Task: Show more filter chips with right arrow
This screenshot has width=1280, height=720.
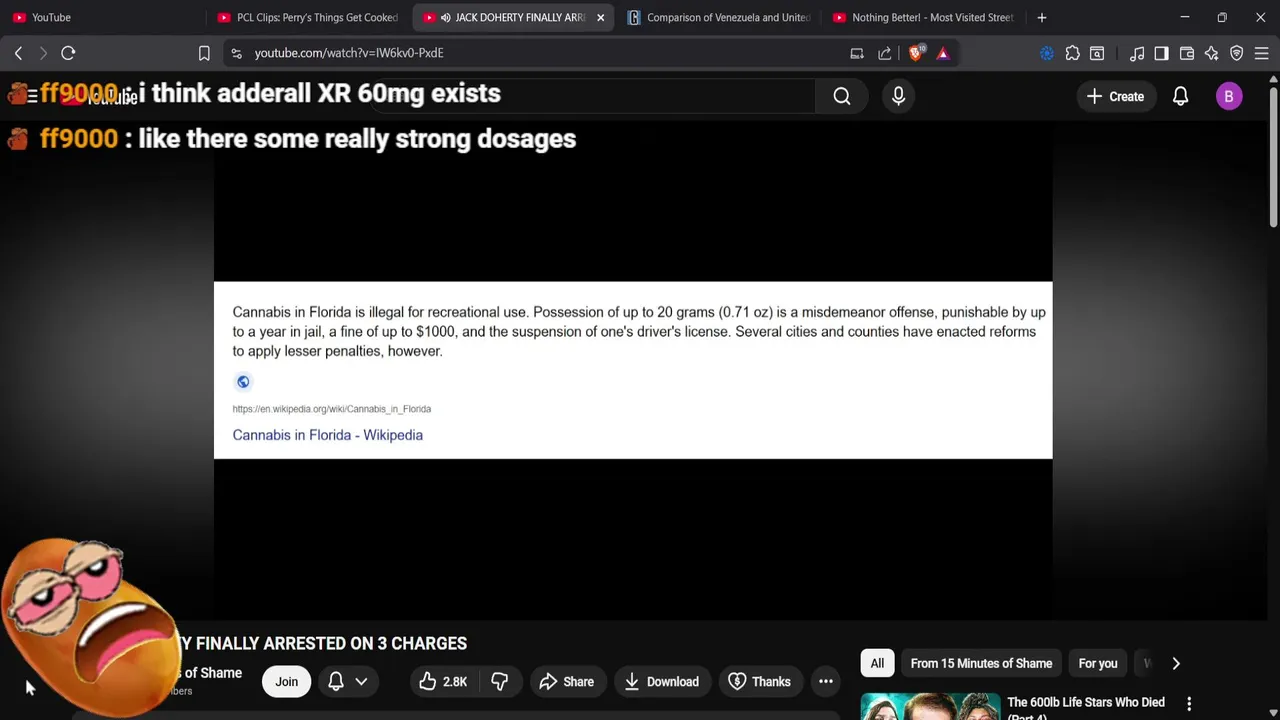Action: pyautogui.click(x=1176, y=664)
